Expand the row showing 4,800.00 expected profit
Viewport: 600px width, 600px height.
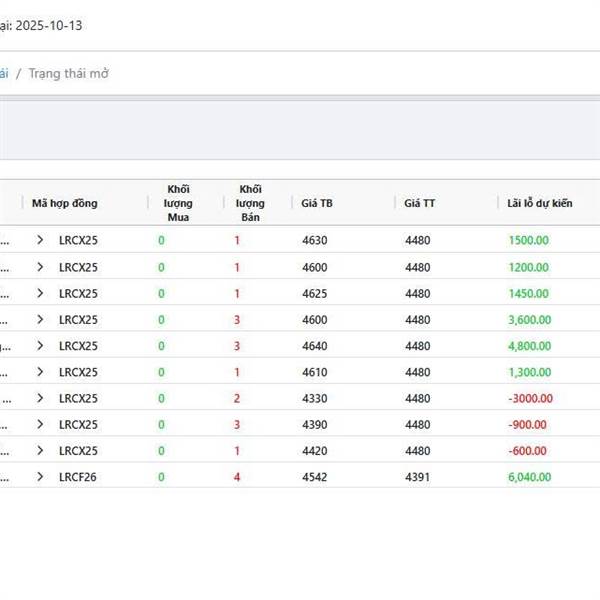point(40,346)
